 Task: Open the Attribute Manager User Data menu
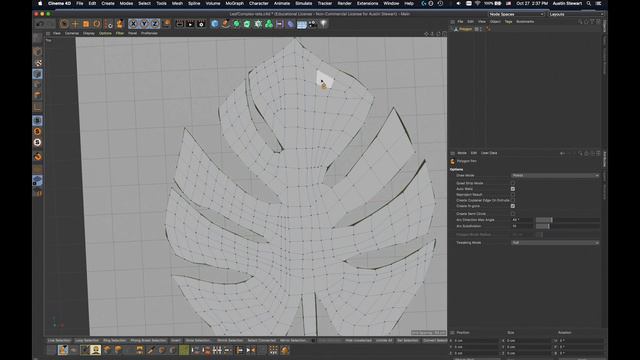coord(489,153)
